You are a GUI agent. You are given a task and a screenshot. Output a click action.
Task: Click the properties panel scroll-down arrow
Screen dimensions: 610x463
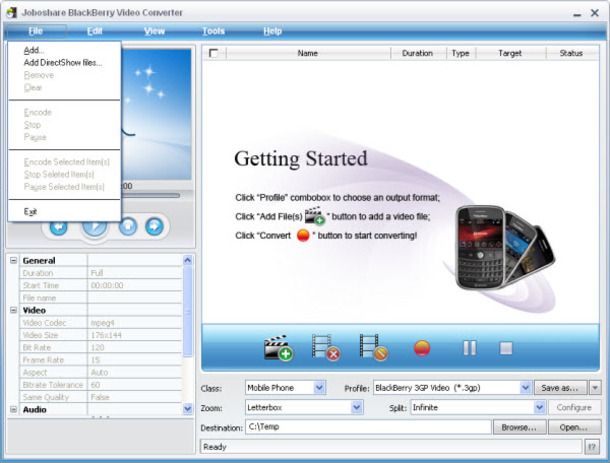coord(188,409)
